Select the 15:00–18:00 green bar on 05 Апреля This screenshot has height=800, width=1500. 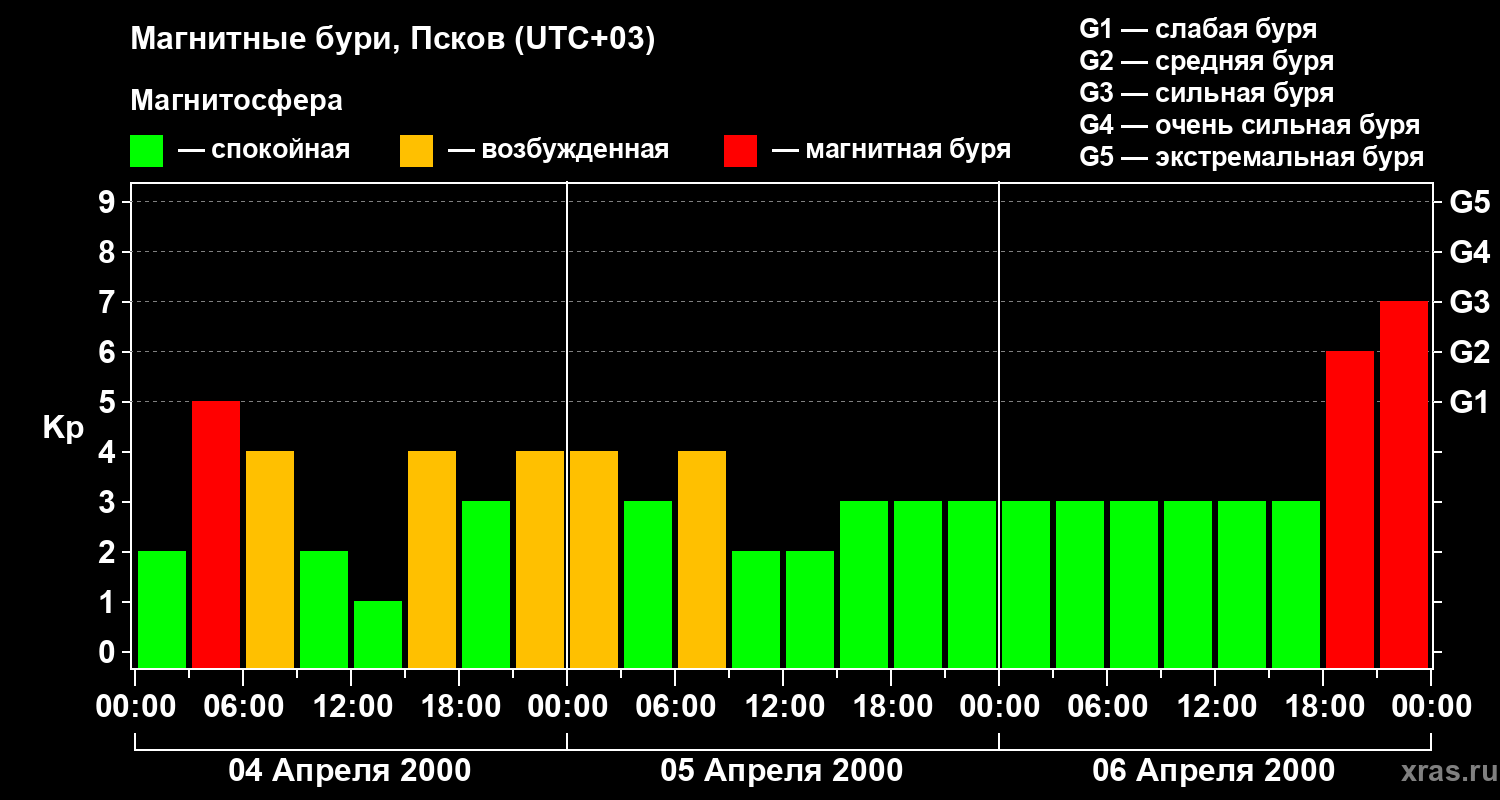click(864, 584)
